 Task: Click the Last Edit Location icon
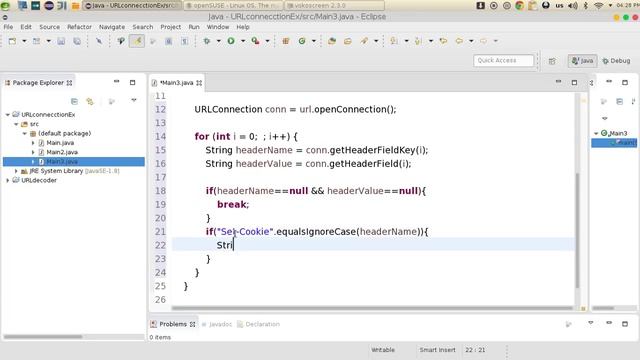pyautogui.click(x=443, y=41)
